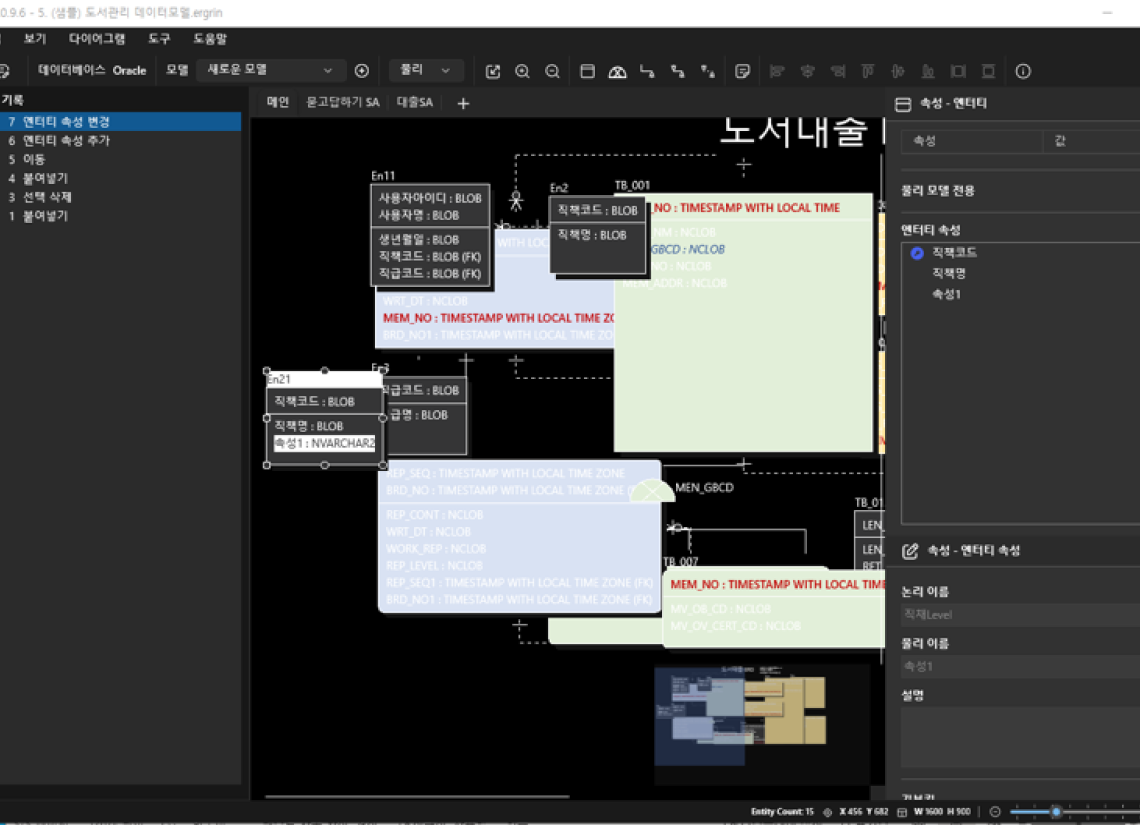
Task: Select history item 6 엔터티 속성 추가
Action: point(121,140)
